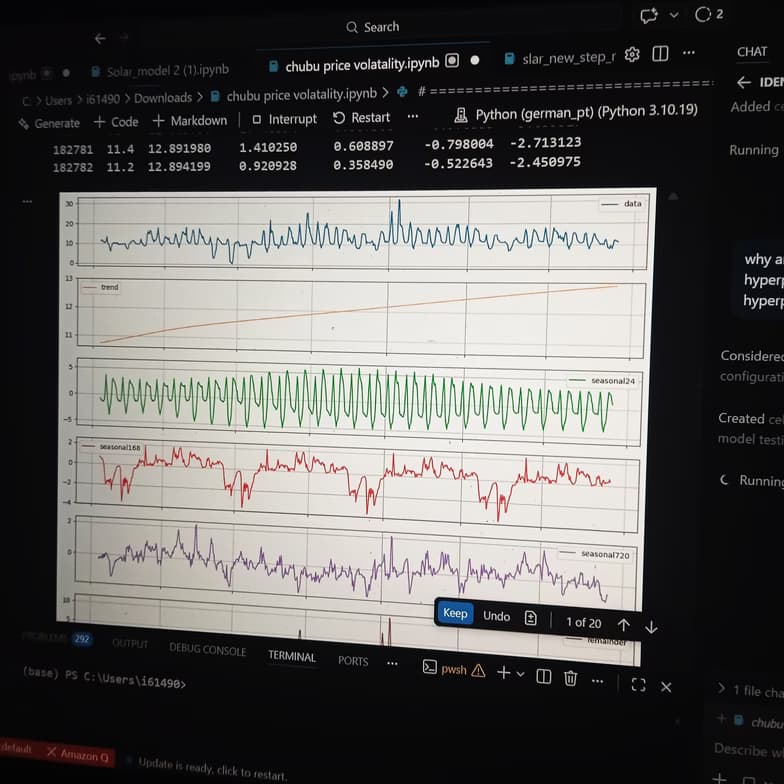Switch to the DEBUG CONSOLE tab

pos(207,649)
